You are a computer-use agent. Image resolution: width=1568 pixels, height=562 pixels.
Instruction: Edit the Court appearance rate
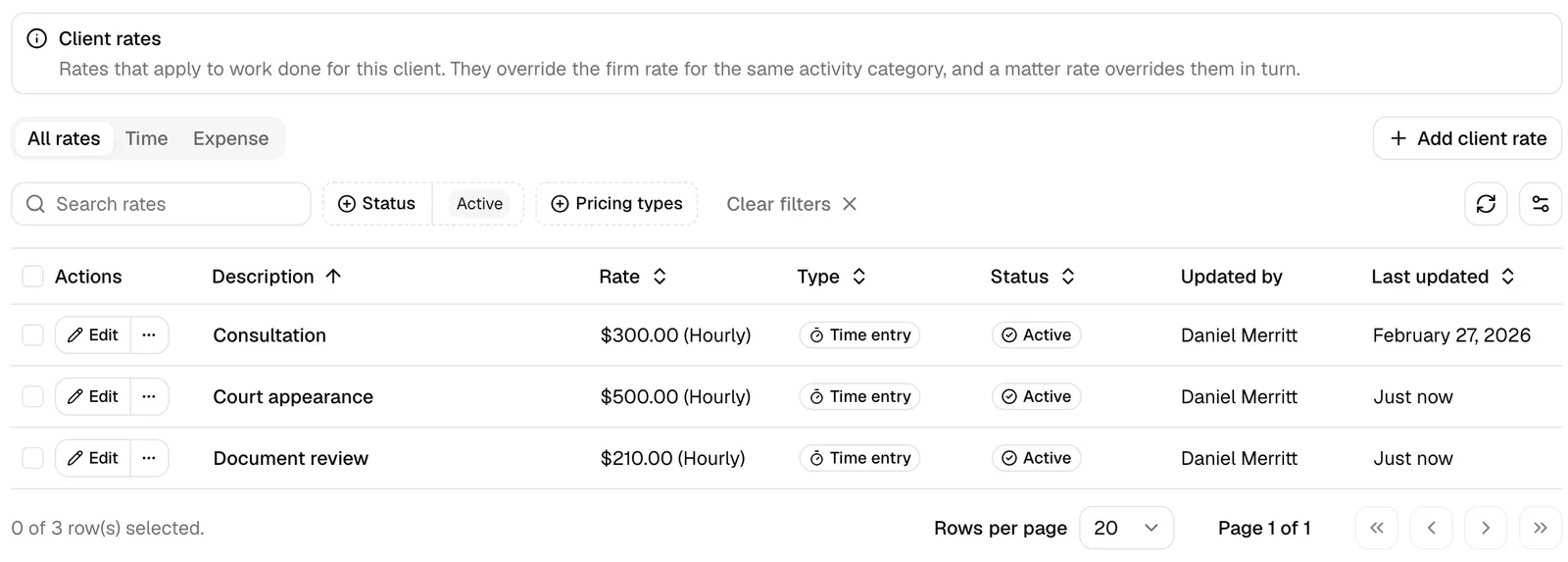click(x=93, y=397)
